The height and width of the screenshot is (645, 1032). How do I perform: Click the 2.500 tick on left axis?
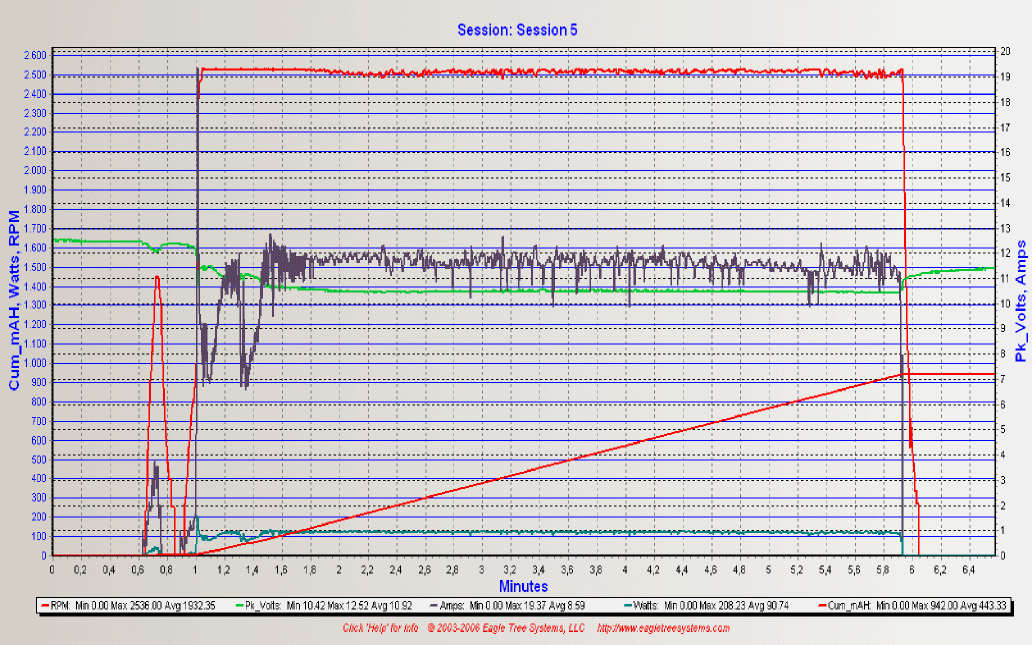point(33,75)
